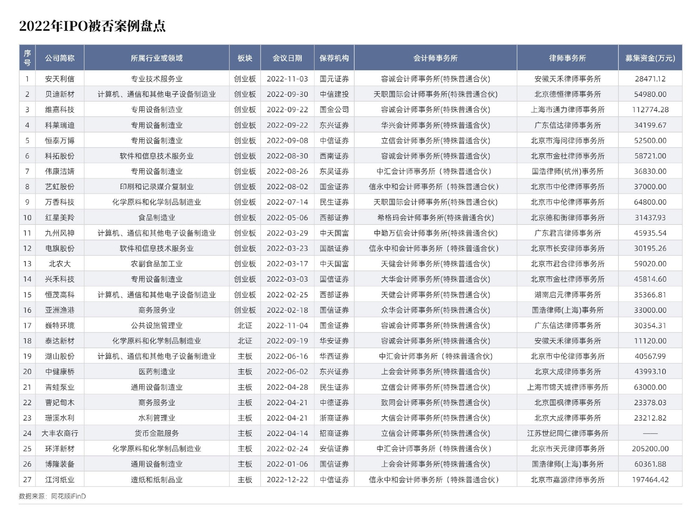The width and height of the screenshot is (700, 514).
Task: Select the date cell 2022-05-06
Action: pyautogui.click(x=288, y=217)
